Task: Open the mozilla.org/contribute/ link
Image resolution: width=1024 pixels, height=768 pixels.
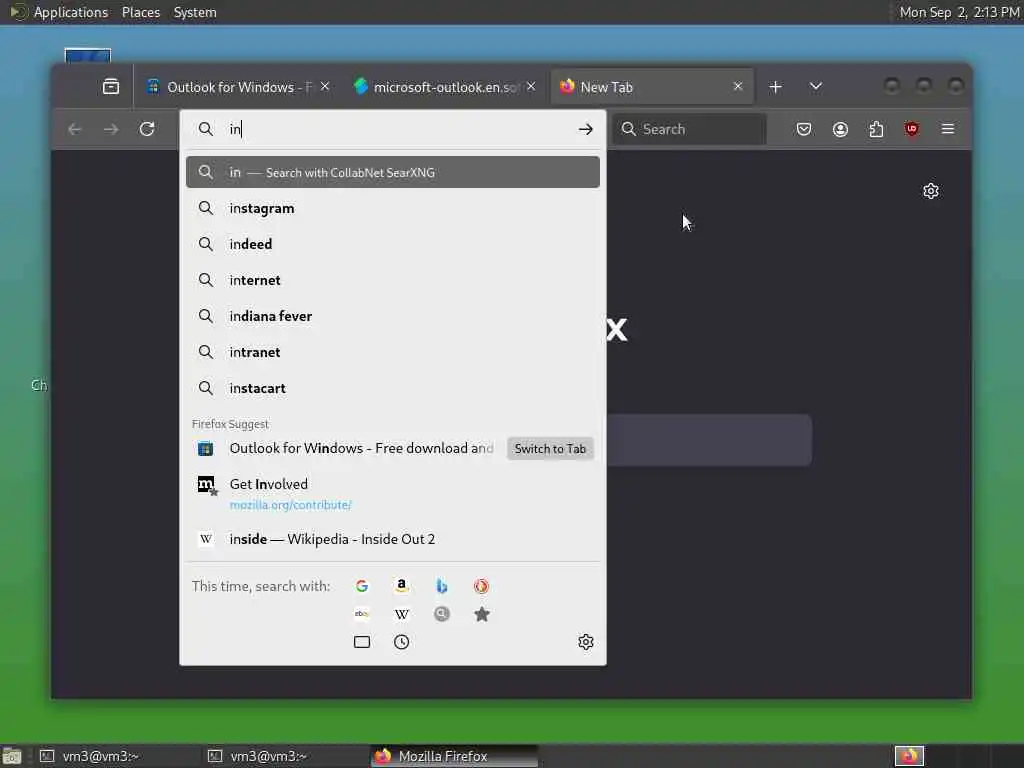Action: pyautogui.click(x=291, y=505)
